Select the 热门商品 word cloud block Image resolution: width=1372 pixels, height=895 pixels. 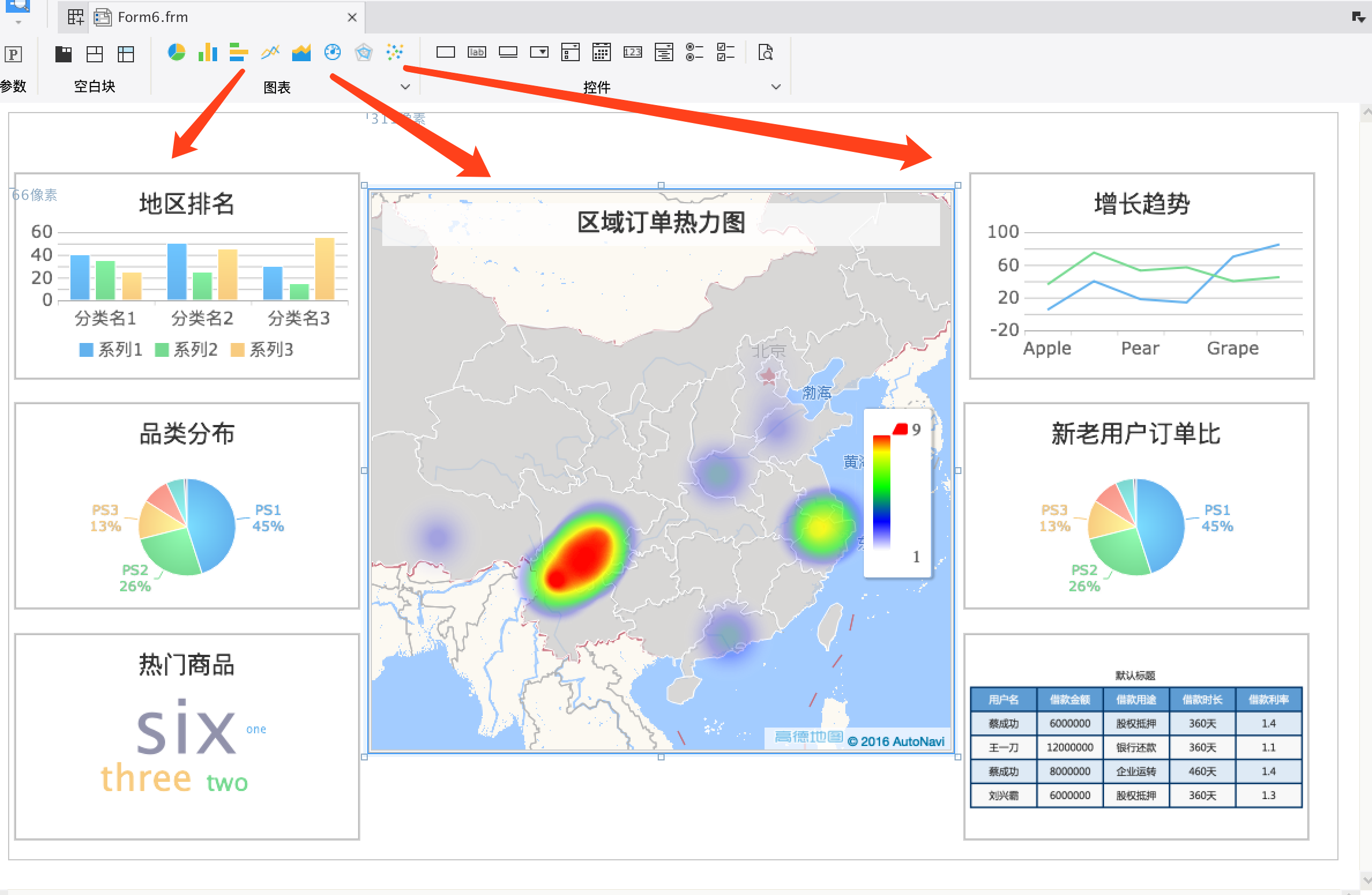point(187,736)
